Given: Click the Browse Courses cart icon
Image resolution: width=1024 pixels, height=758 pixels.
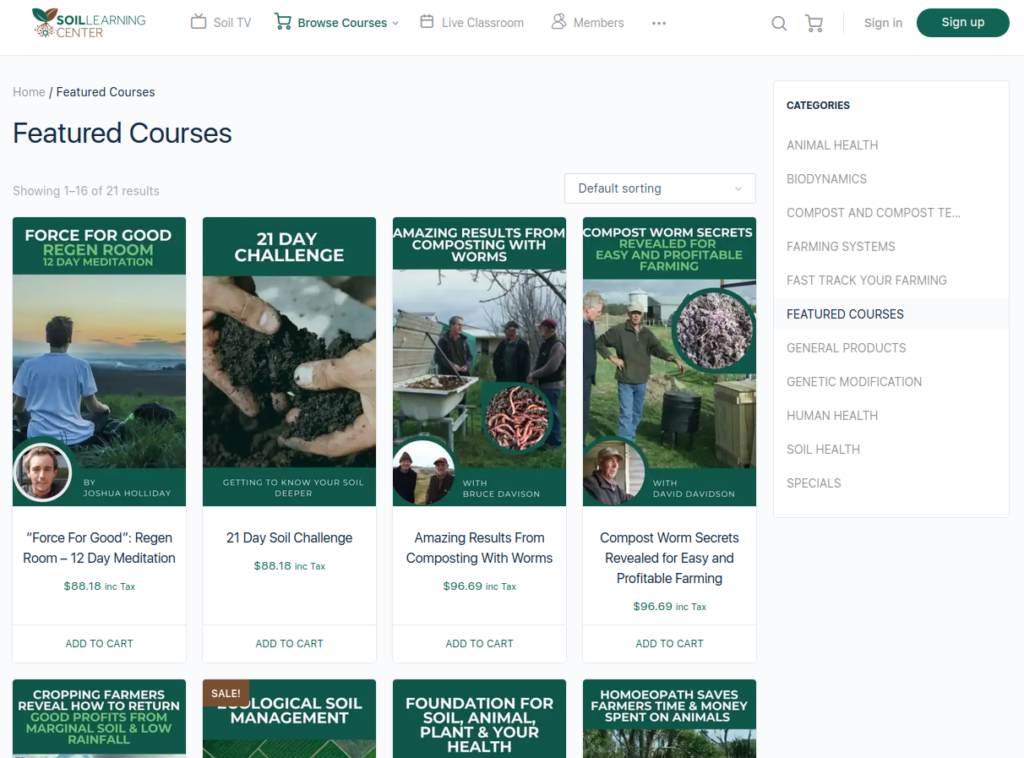Looking at the screenshot, I should tap(283, 22).
